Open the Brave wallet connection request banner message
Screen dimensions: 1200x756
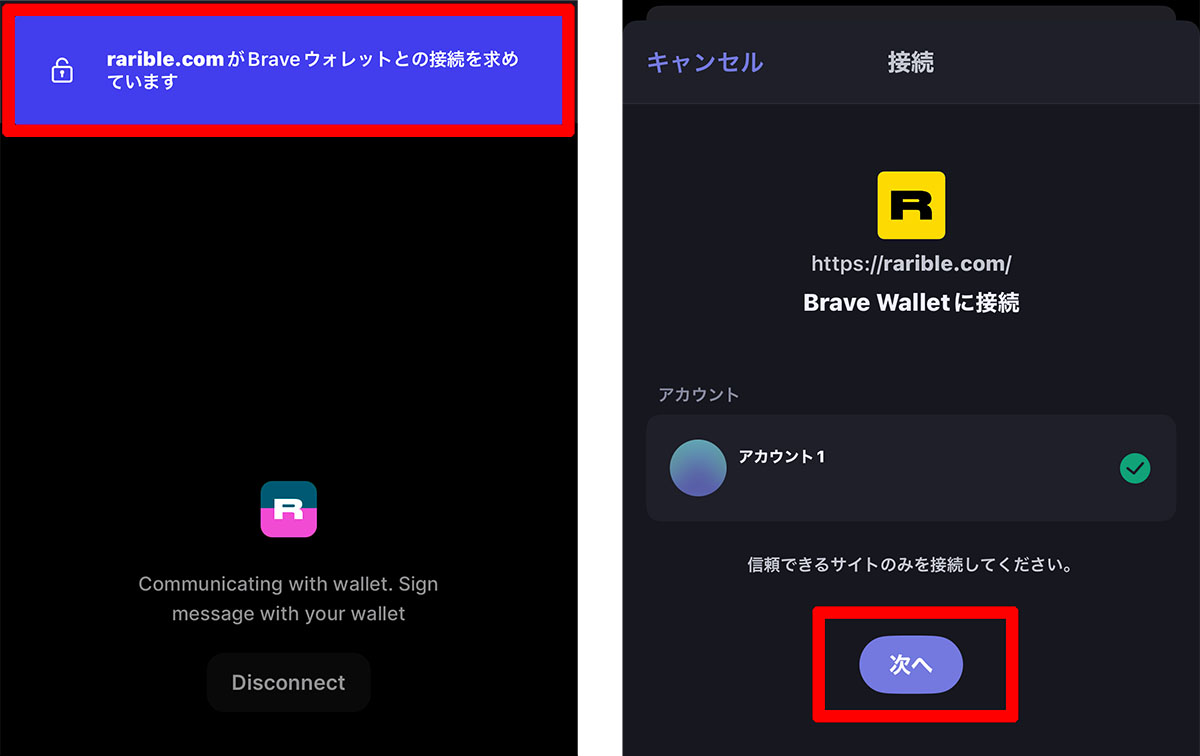(x=313, y=70)
